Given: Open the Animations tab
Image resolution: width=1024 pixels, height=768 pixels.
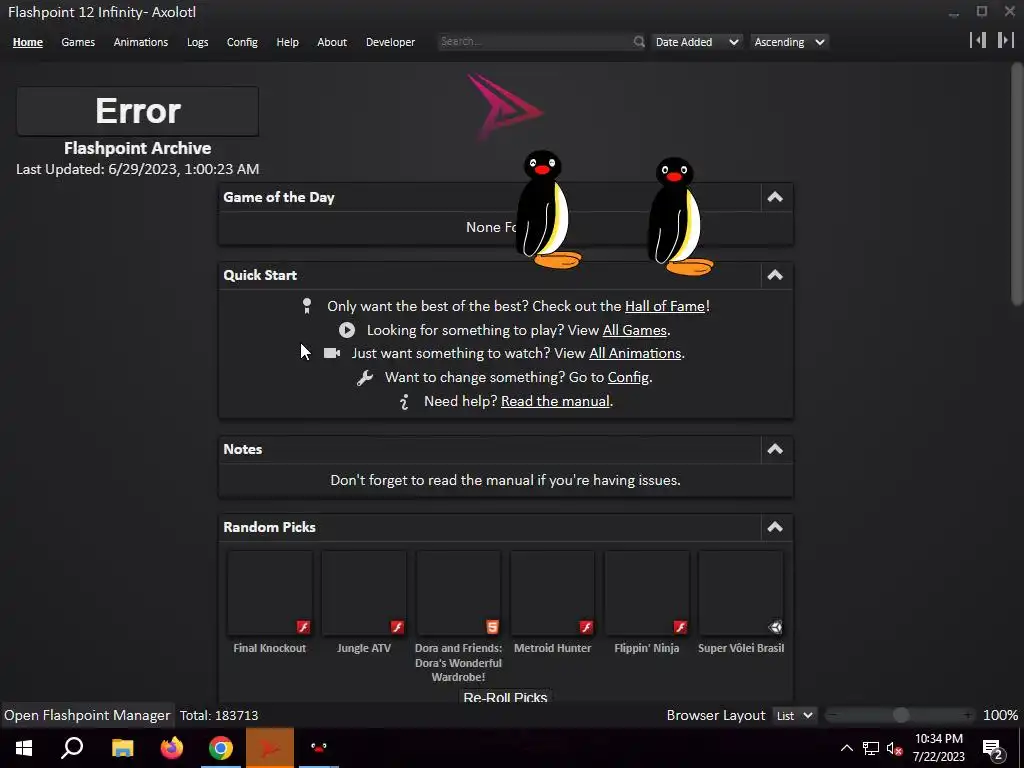Looking at the screenshot, I should 140,42.
